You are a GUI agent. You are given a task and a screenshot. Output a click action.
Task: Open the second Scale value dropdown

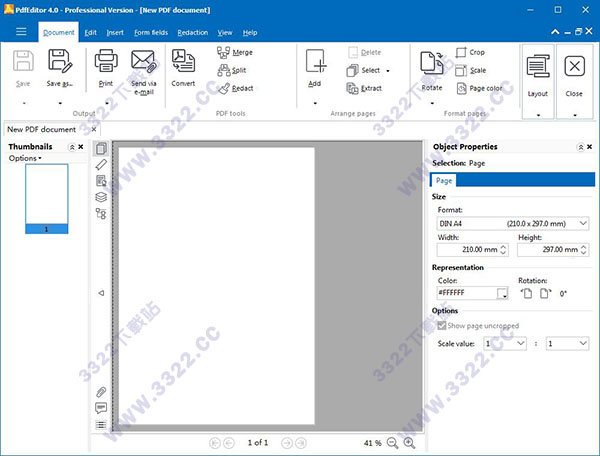pyautogui.click(x=567, y=344)
